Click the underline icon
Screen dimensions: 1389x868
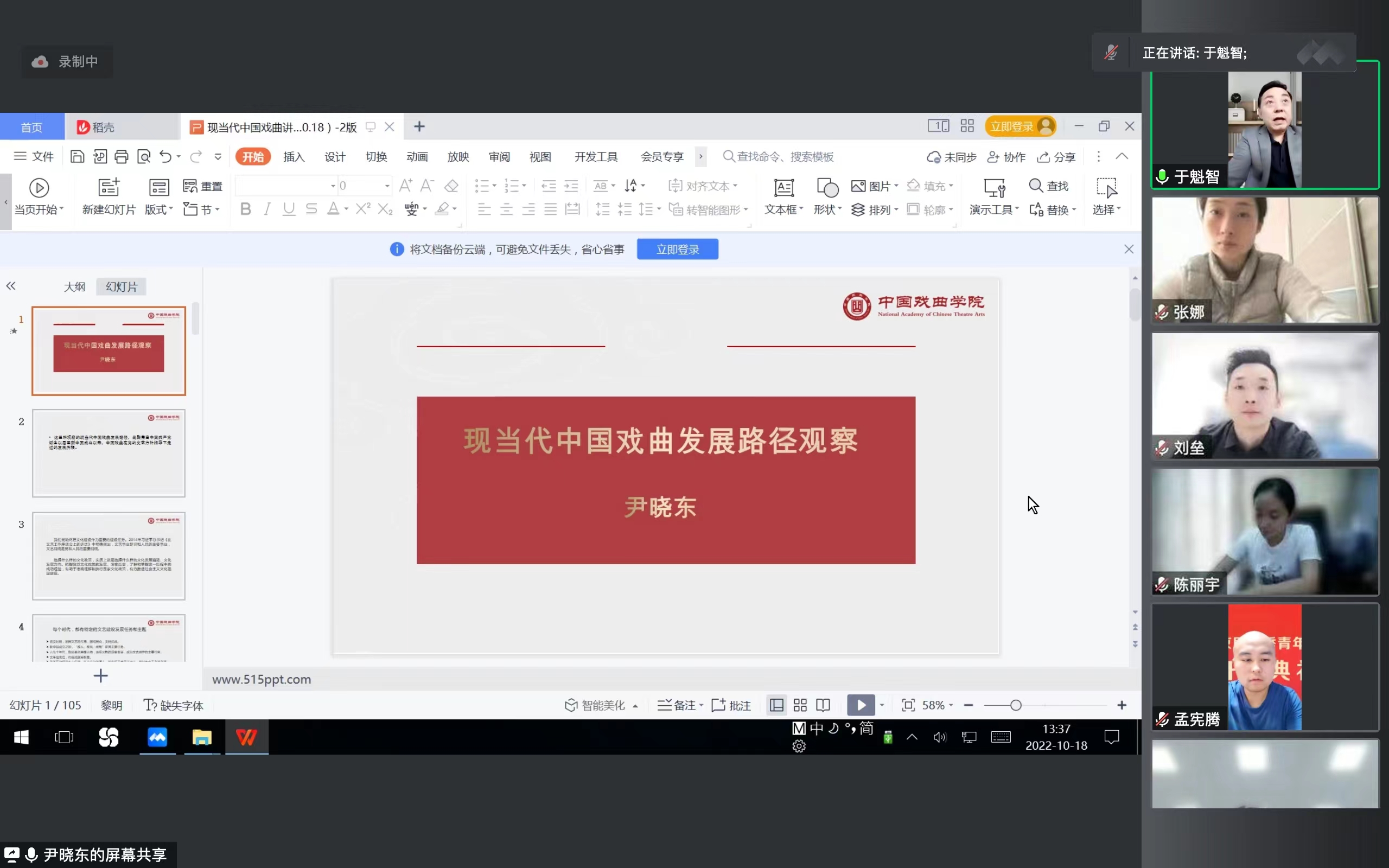(288, 208)
